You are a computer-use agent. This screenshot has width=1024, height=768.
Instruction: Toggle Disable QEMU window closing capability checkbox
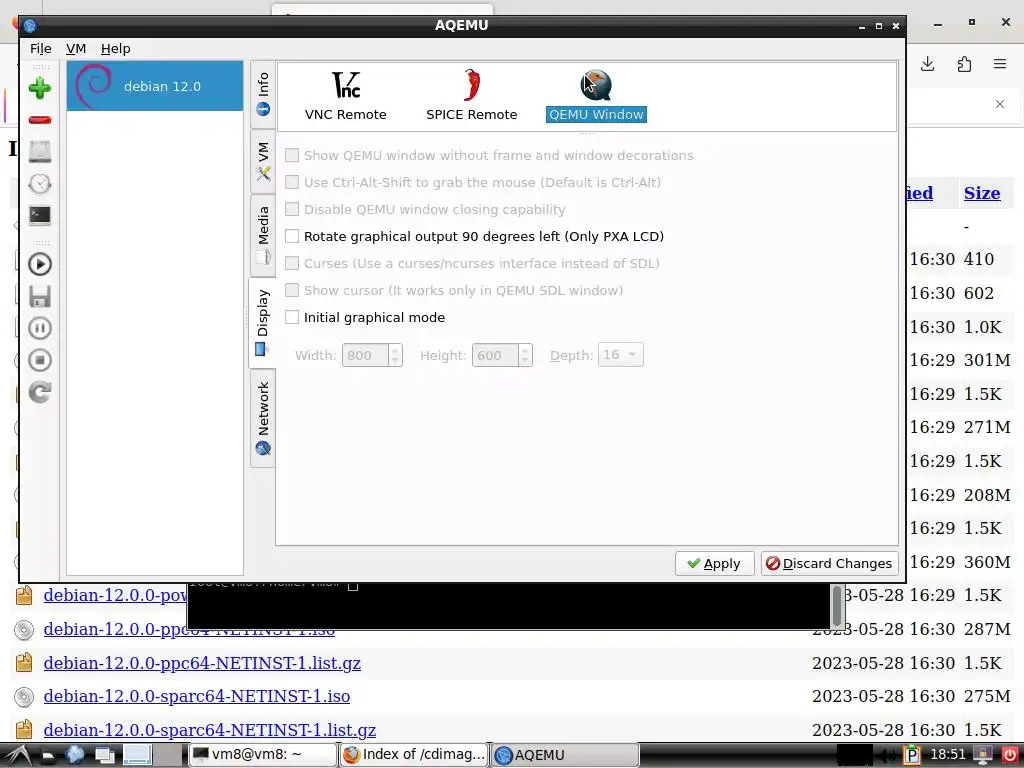tap(292, 209)
